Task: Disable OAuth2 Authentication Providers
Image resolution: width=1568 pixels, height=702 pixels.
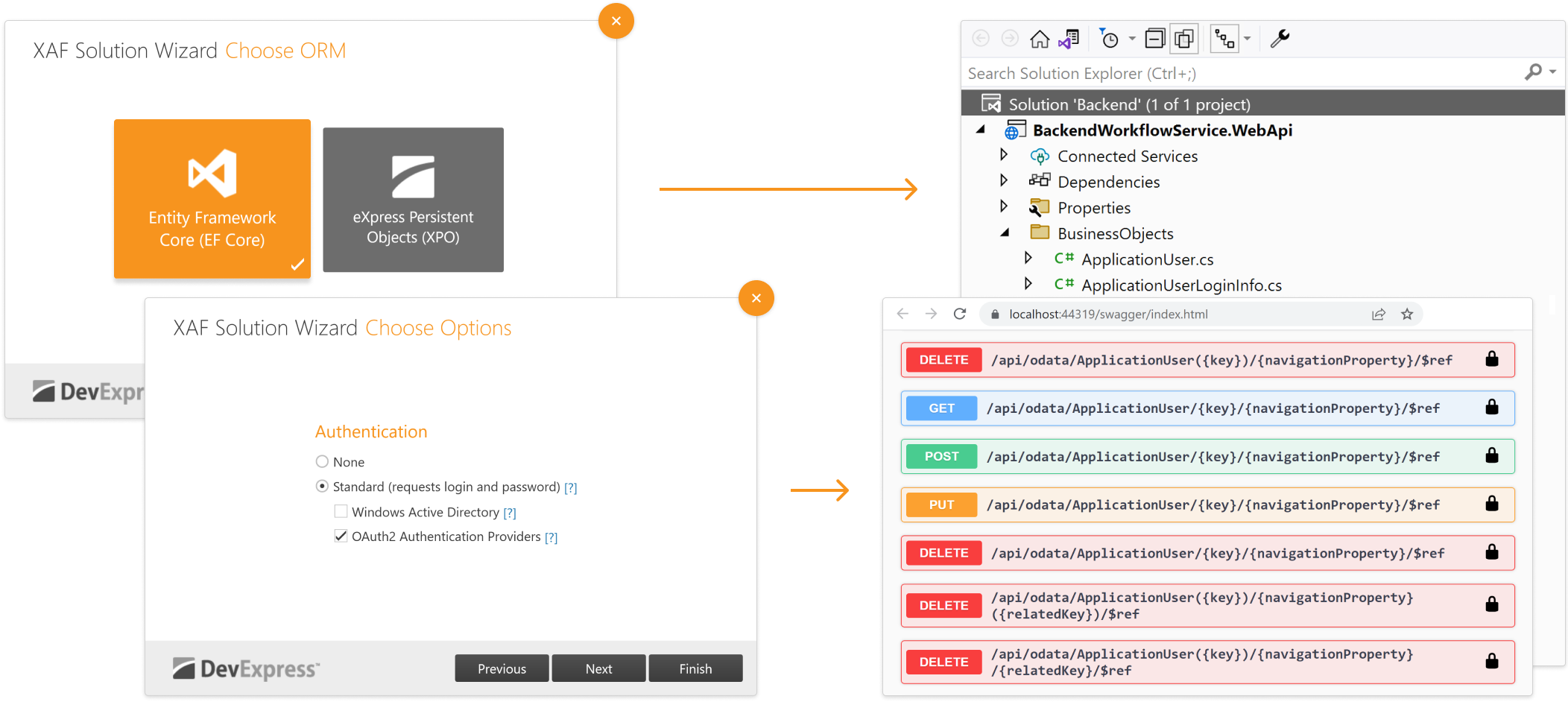Action: coord(341,536)
